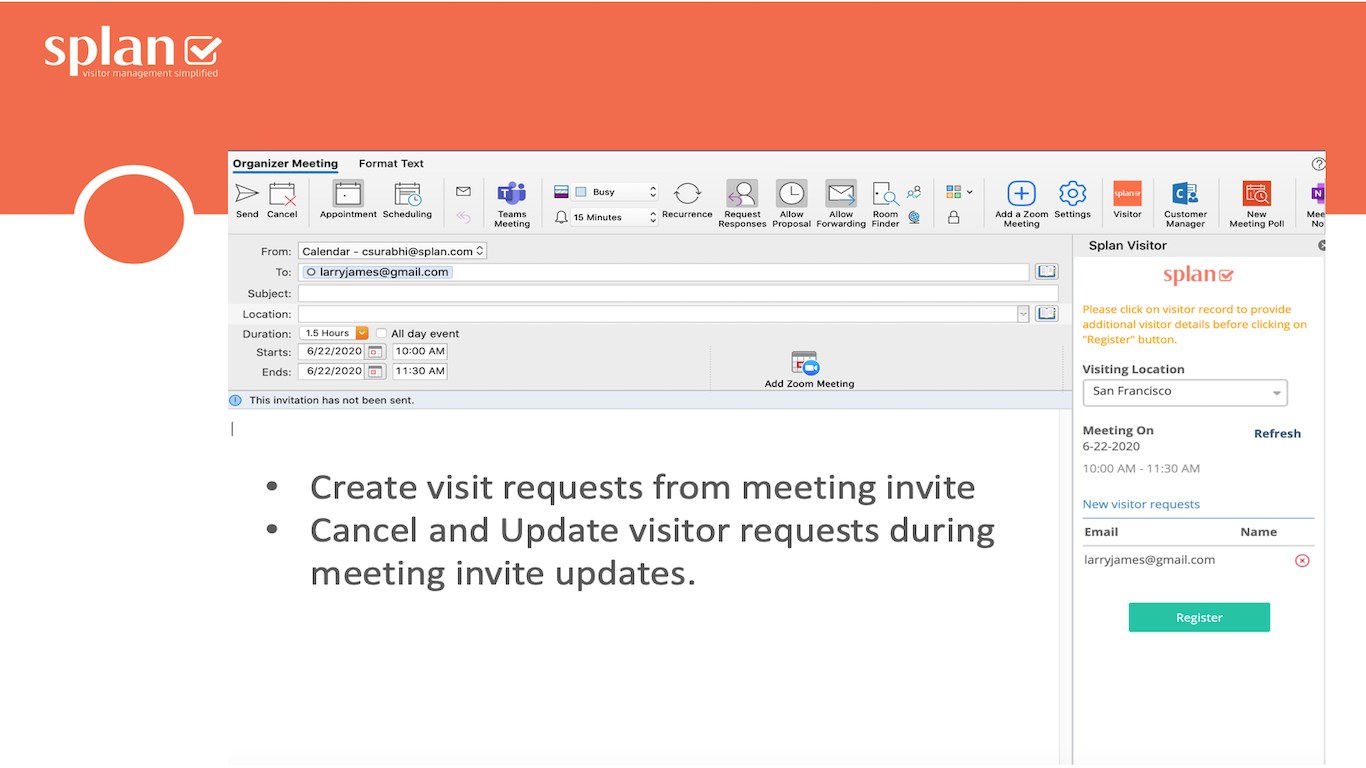The image size is (1366, 768).
Task: Open Zoom Settings gear
Action: coord(1072,200)
